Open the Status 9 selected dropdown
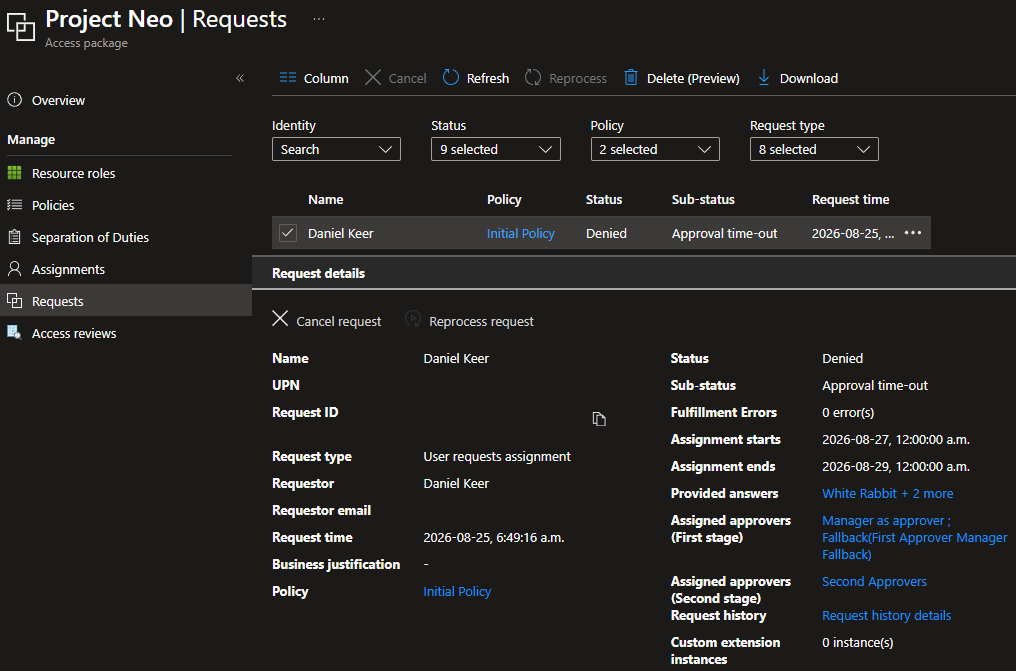This screenshot has height=671, width=1016. click(x=496, y=149)
